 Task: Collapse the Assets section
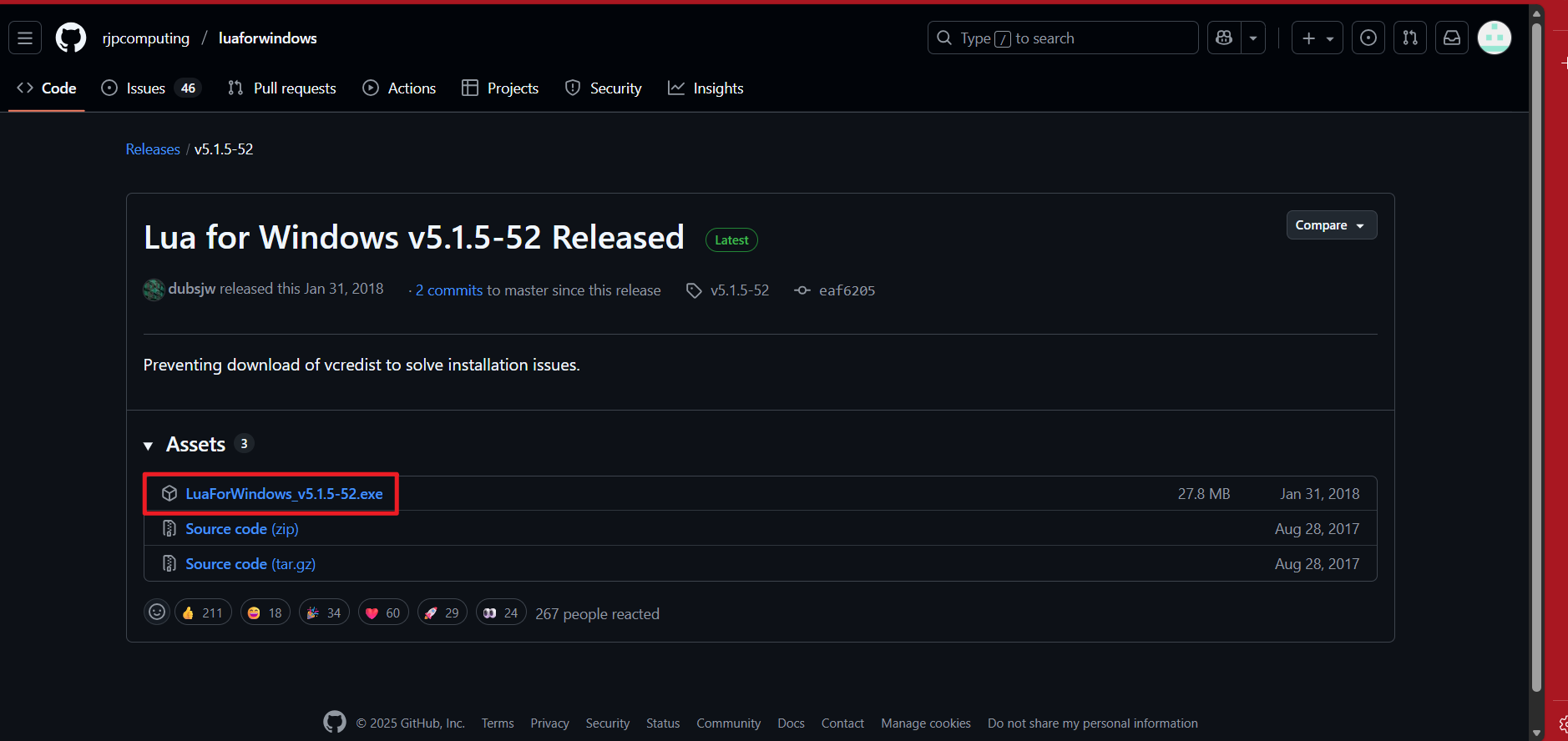click(x=196, y=445)
